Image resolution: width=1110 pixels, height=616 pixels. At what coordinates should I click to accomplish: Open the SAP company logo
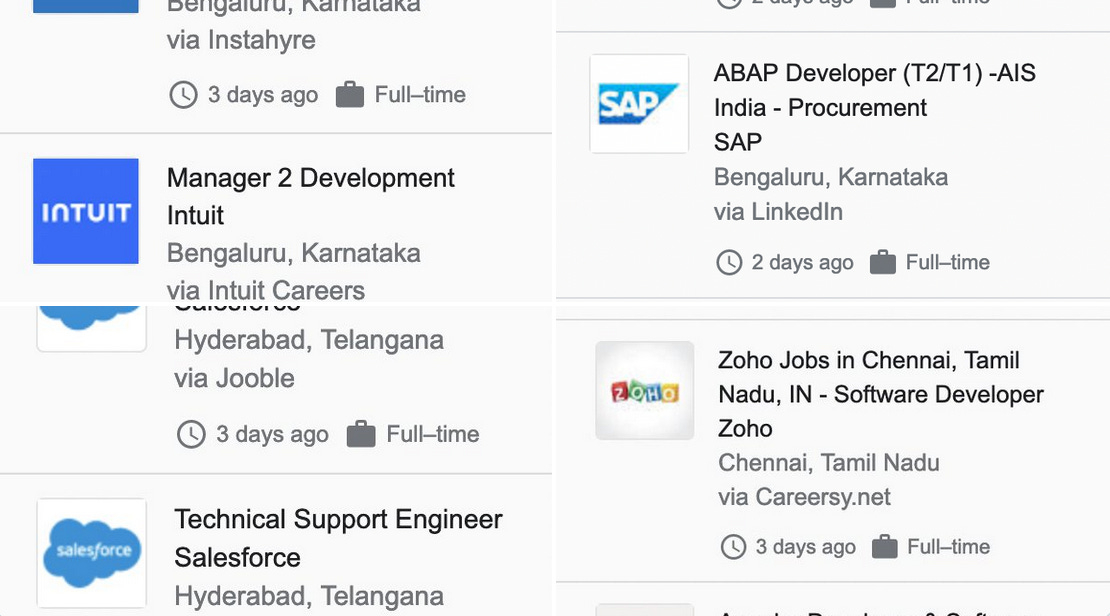(x=639, y=103)
